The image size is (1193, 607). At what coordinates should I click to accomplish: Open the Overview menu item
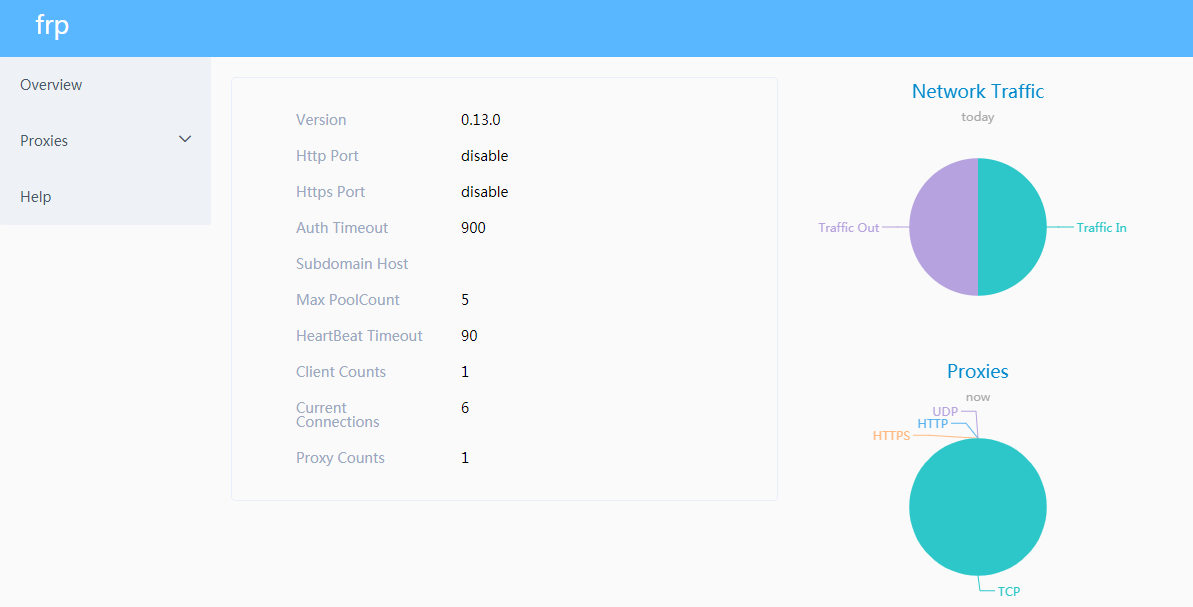105,84
